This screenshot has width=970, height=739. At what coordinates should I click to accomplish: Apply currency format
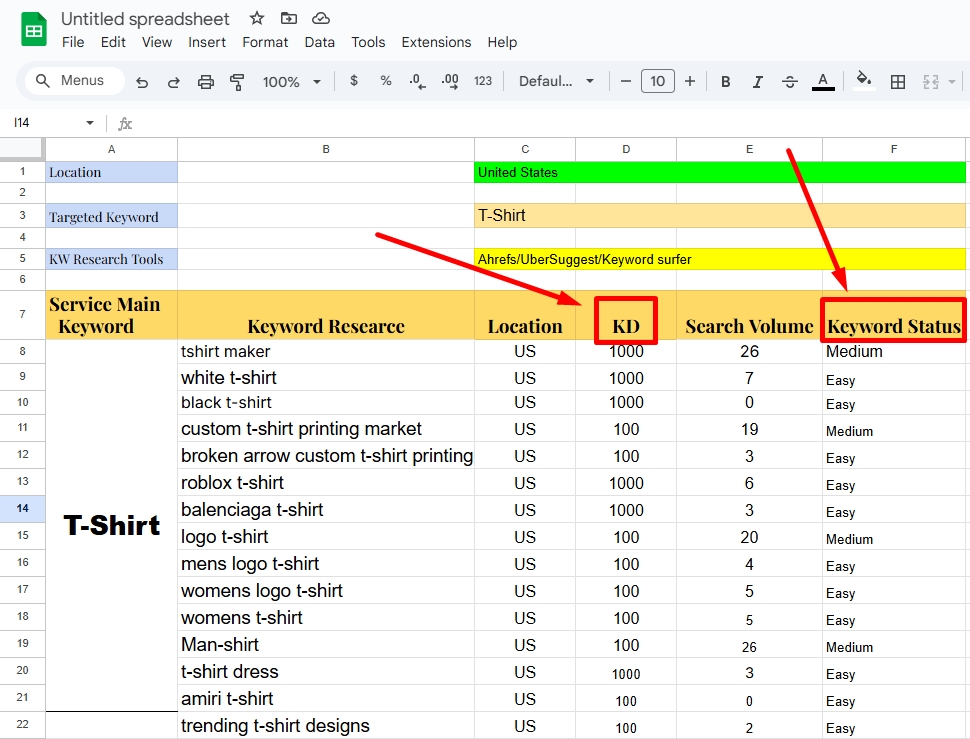click(353, 81)
